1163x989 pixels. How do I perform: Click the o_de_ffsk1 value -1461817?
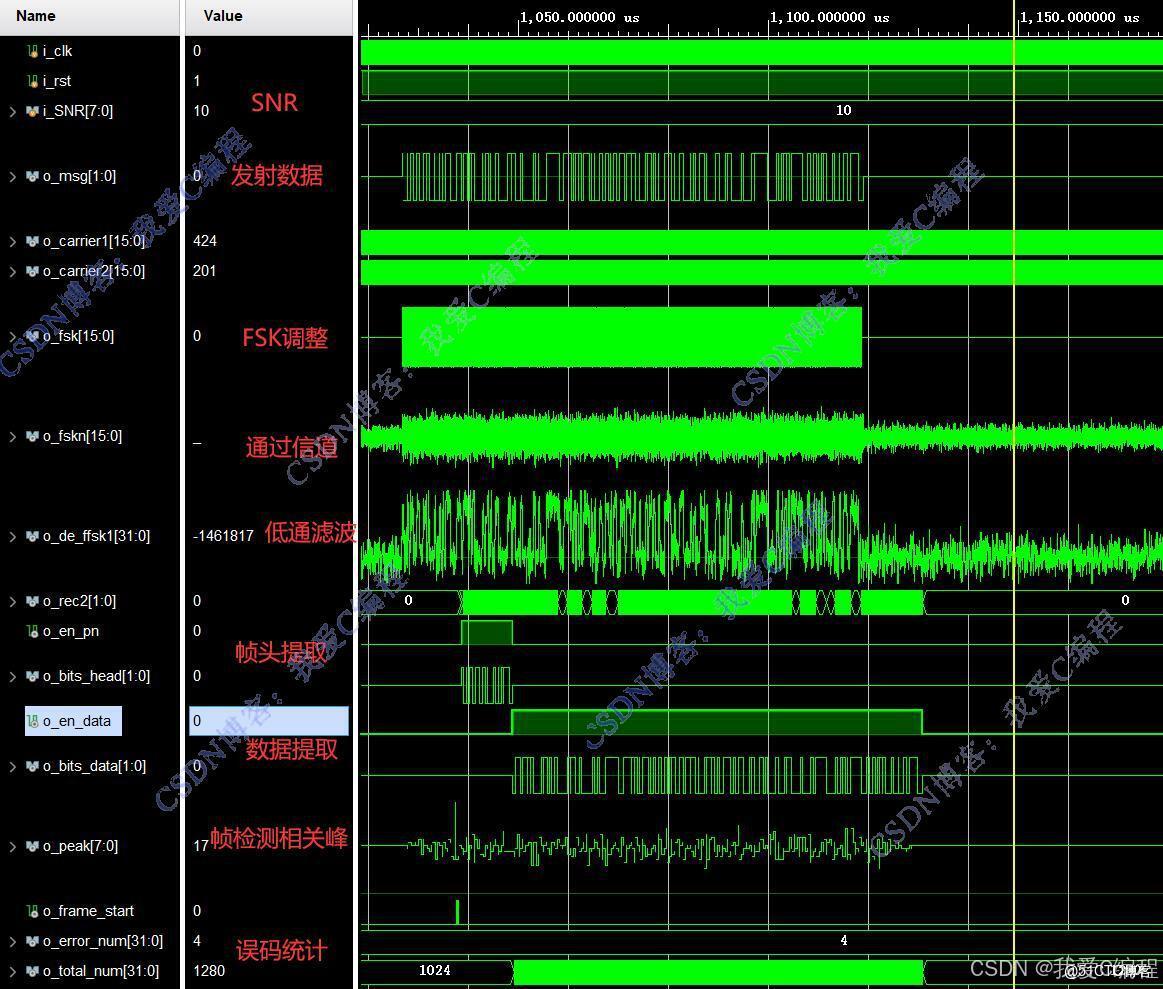pyautogui.click(x=223, y=536)
